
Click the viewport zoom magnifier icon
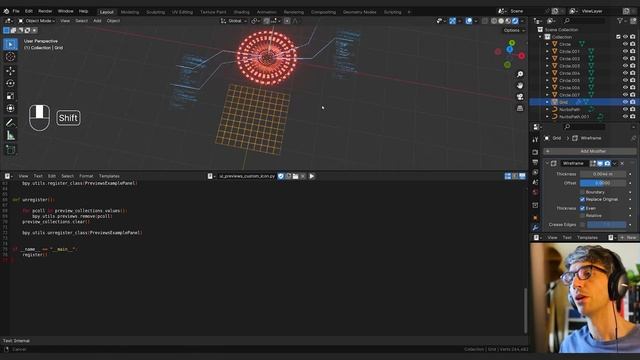520,74
